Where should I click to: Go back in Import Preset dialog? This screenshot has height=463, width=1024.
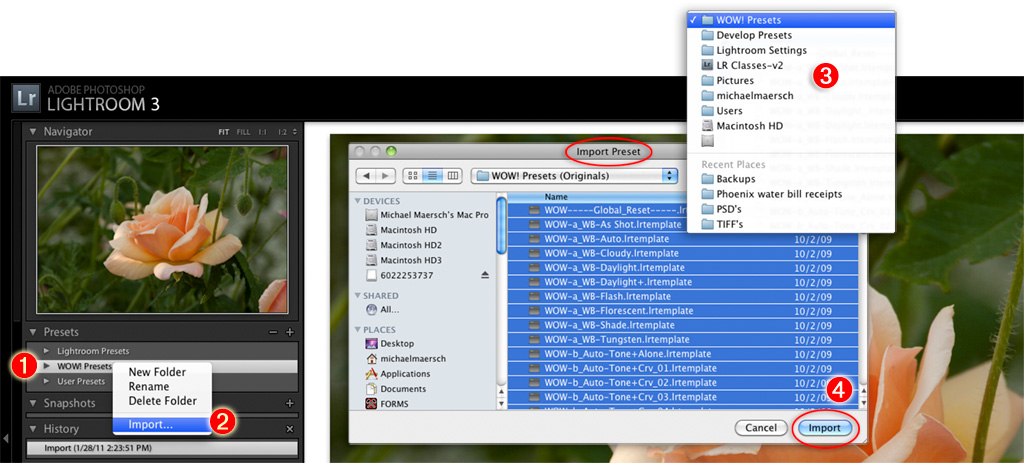coord(366,176)
